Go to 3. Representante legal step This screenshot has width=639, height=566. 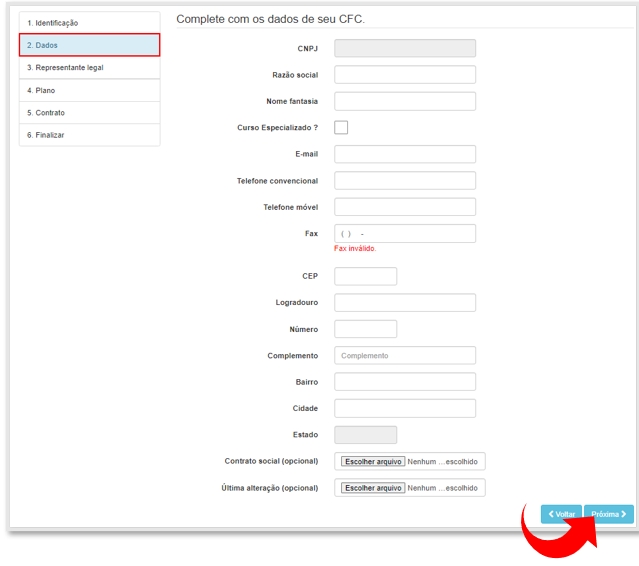pos(89,68)
